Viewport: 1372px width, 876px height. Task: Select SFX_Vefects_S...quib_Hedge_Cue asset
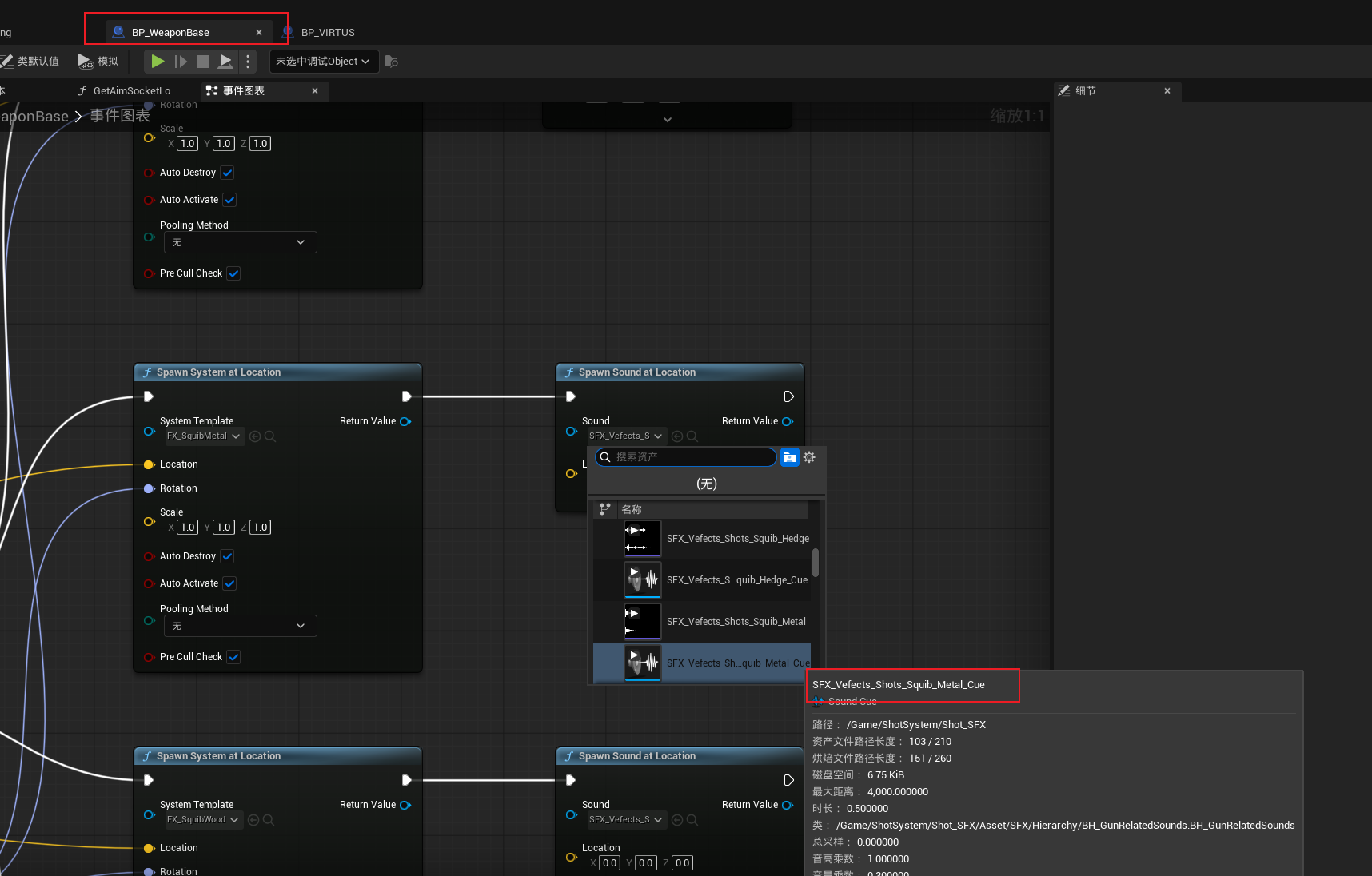pos(702,580)
